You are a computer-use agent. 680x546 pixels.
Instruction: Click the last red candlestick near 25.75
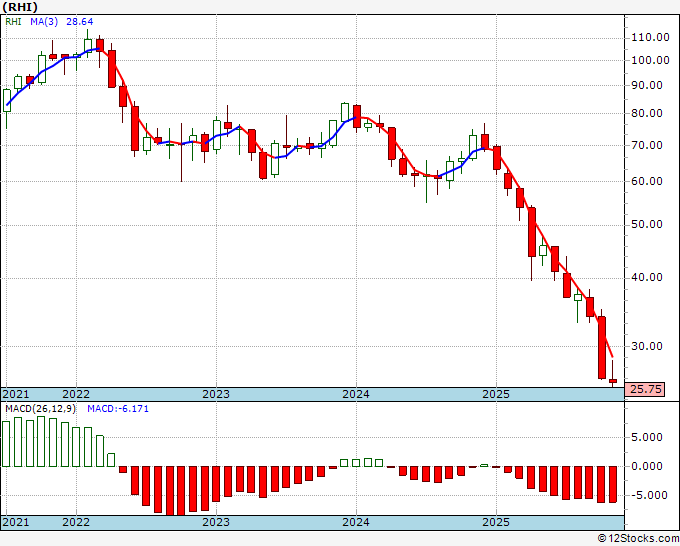point(613,381)
